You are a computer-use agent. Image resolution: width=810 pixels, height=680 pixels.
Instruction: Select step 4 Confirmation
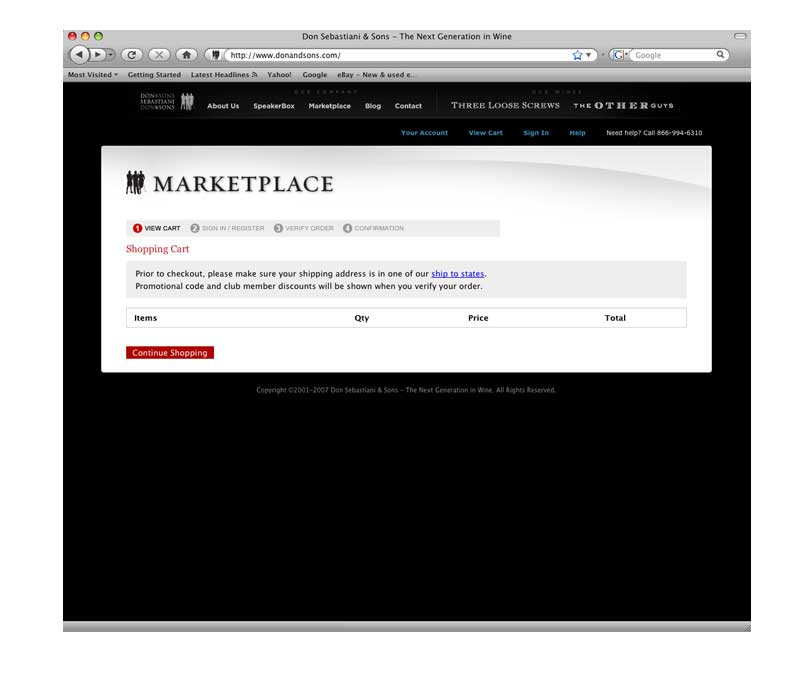(x=376, y=228)
